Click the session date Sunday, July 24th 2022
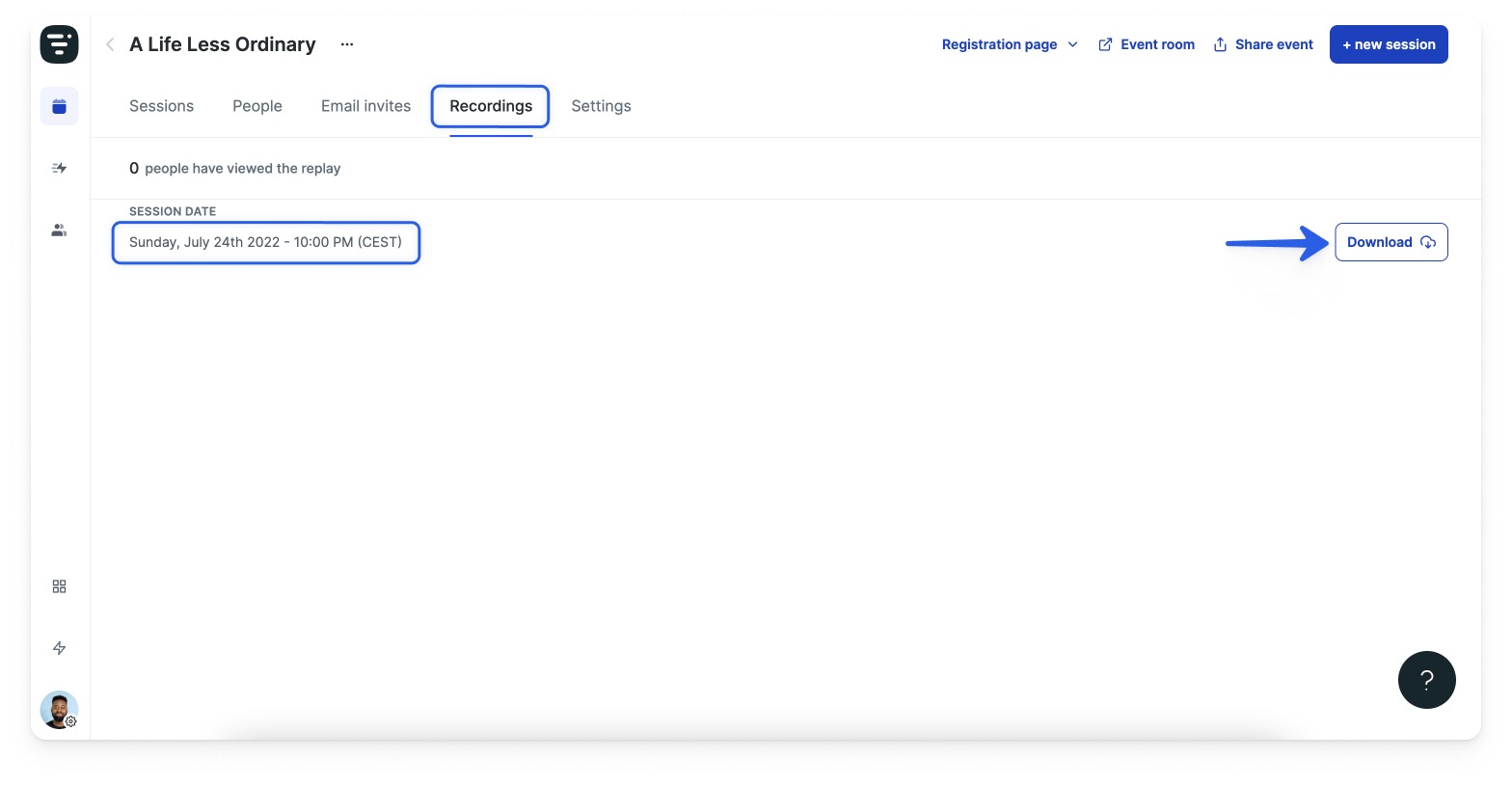1512x786 pixels. click(x=265, y=242)
